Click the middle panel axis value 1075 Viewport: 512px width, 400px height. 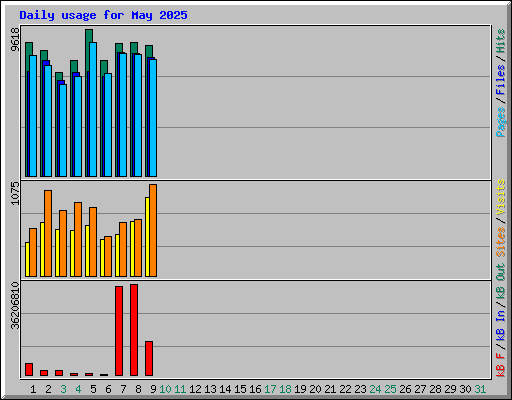click(15, 193)
